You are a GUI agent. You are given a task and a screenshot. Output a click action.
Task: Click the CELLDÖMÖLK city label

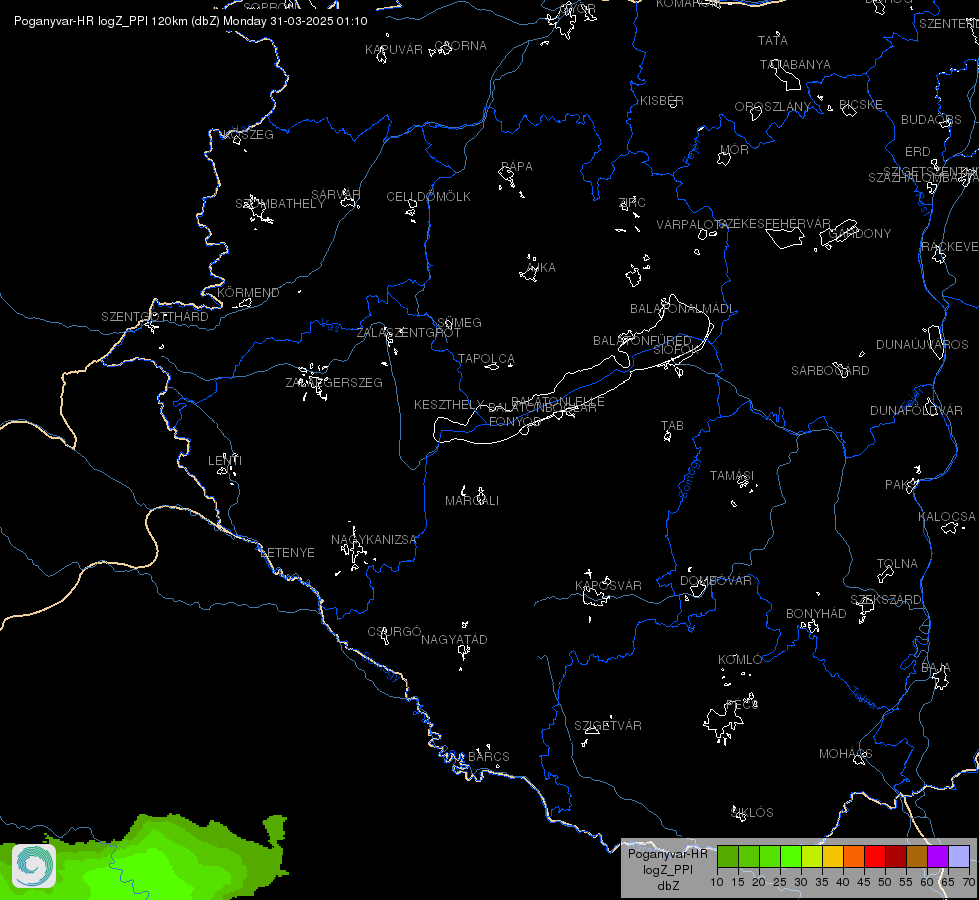coord(428,197)
